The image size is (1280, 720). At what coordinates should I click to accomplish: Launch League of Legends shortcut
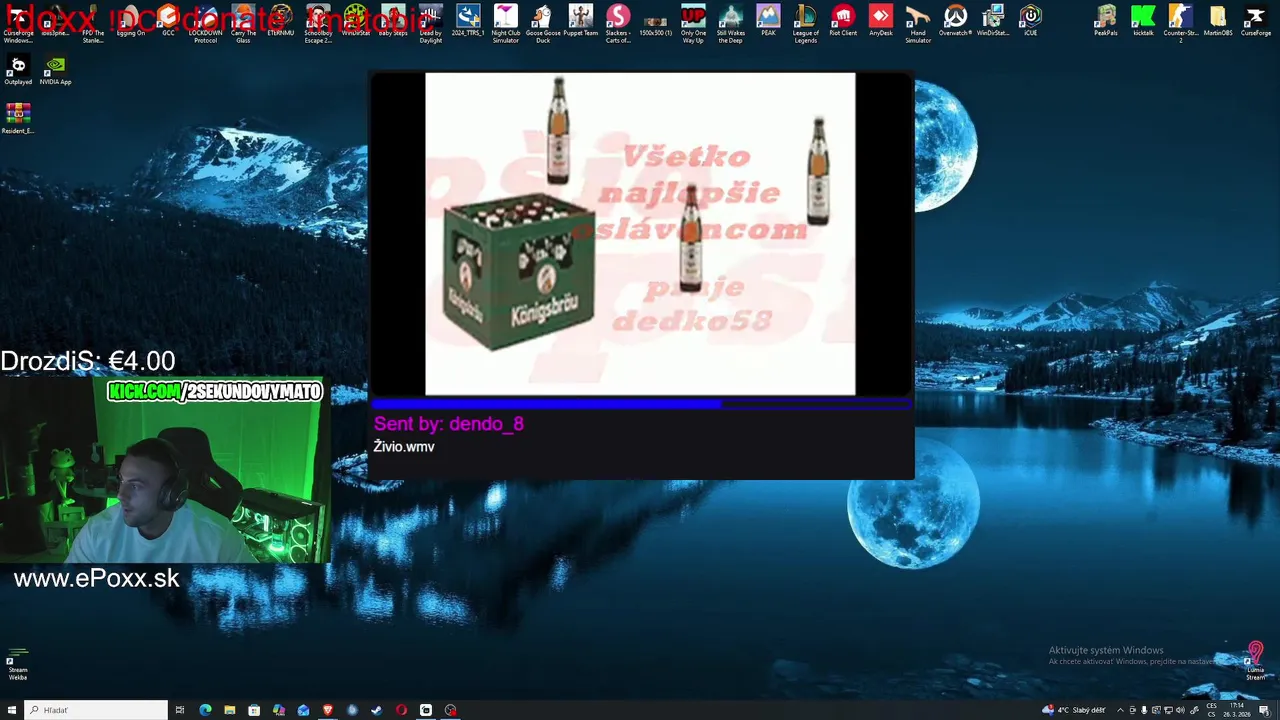(x=805, y=24)
